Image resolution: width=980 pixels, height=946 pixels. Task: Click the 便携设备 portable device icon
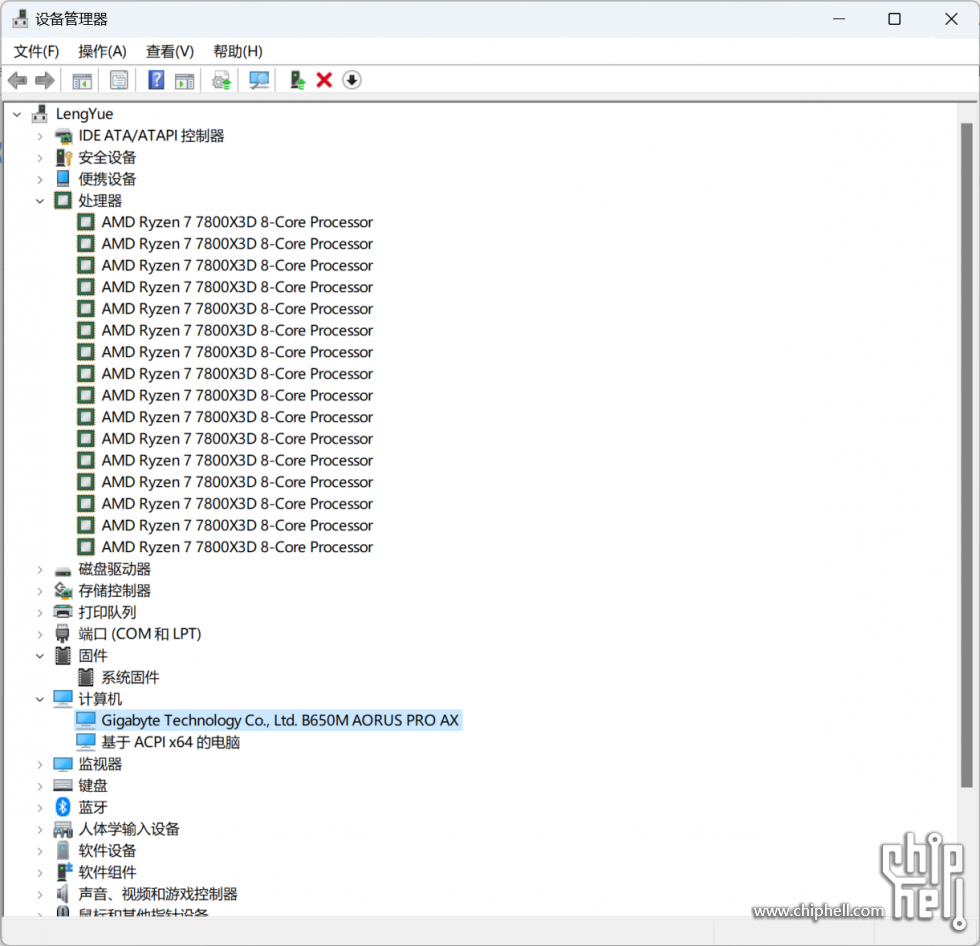click(63, 179)
